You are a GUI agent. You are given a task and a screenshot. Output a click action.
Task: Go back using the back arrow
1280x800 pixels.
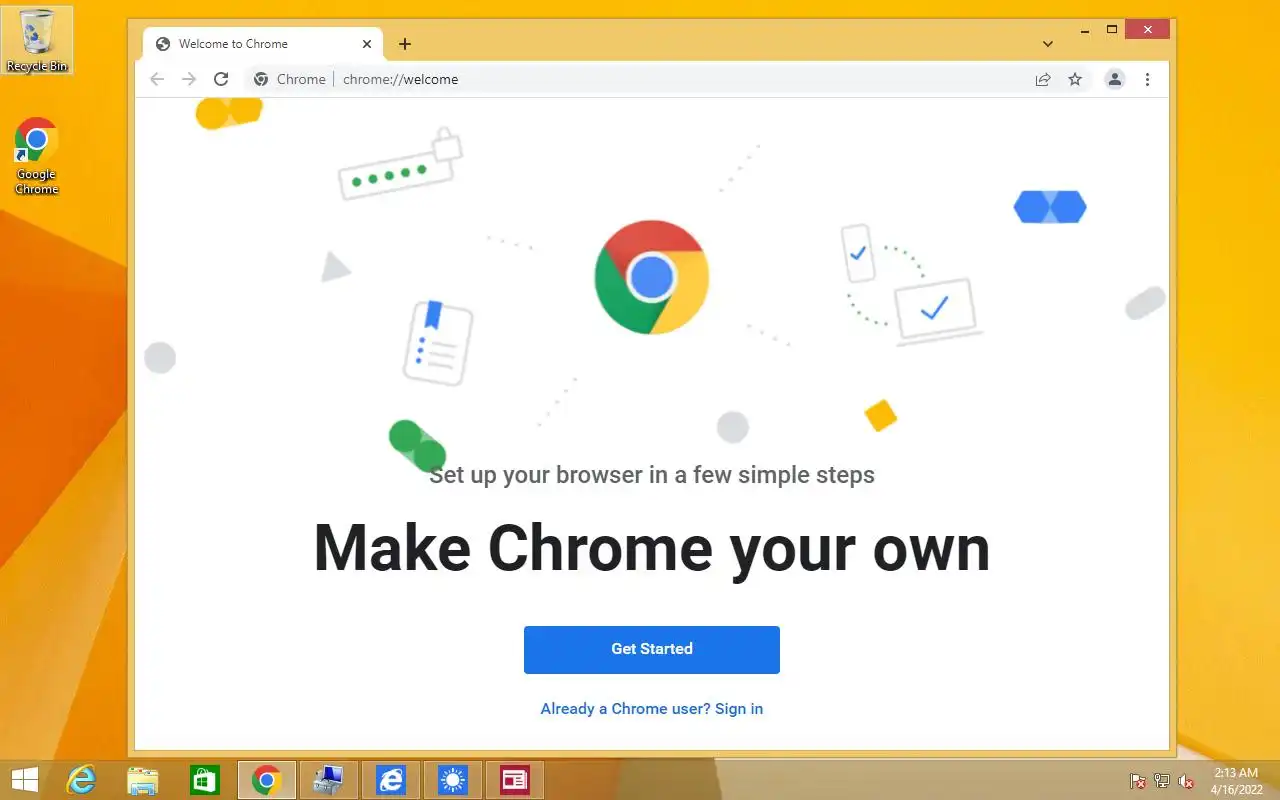(156, 79)
